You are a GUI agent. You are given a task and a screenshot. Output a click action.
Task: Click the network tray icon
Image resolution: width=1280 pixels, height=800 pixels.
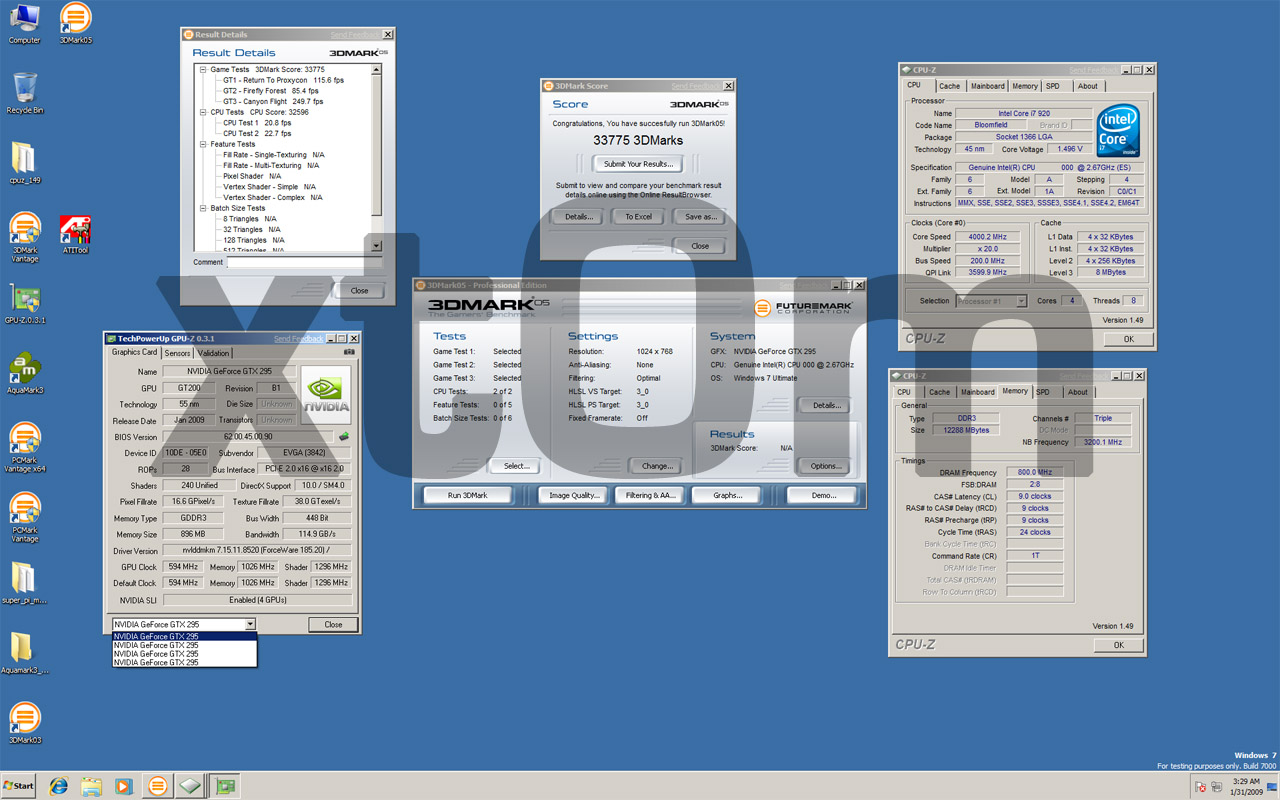(1216, 786)
